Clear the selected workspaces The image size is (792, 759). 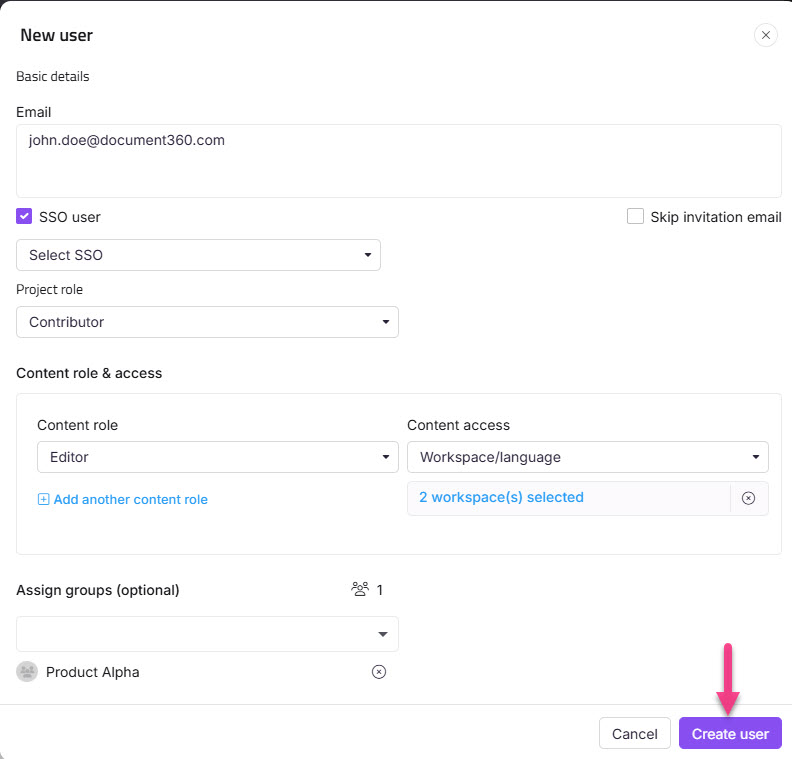coord(749,498)
